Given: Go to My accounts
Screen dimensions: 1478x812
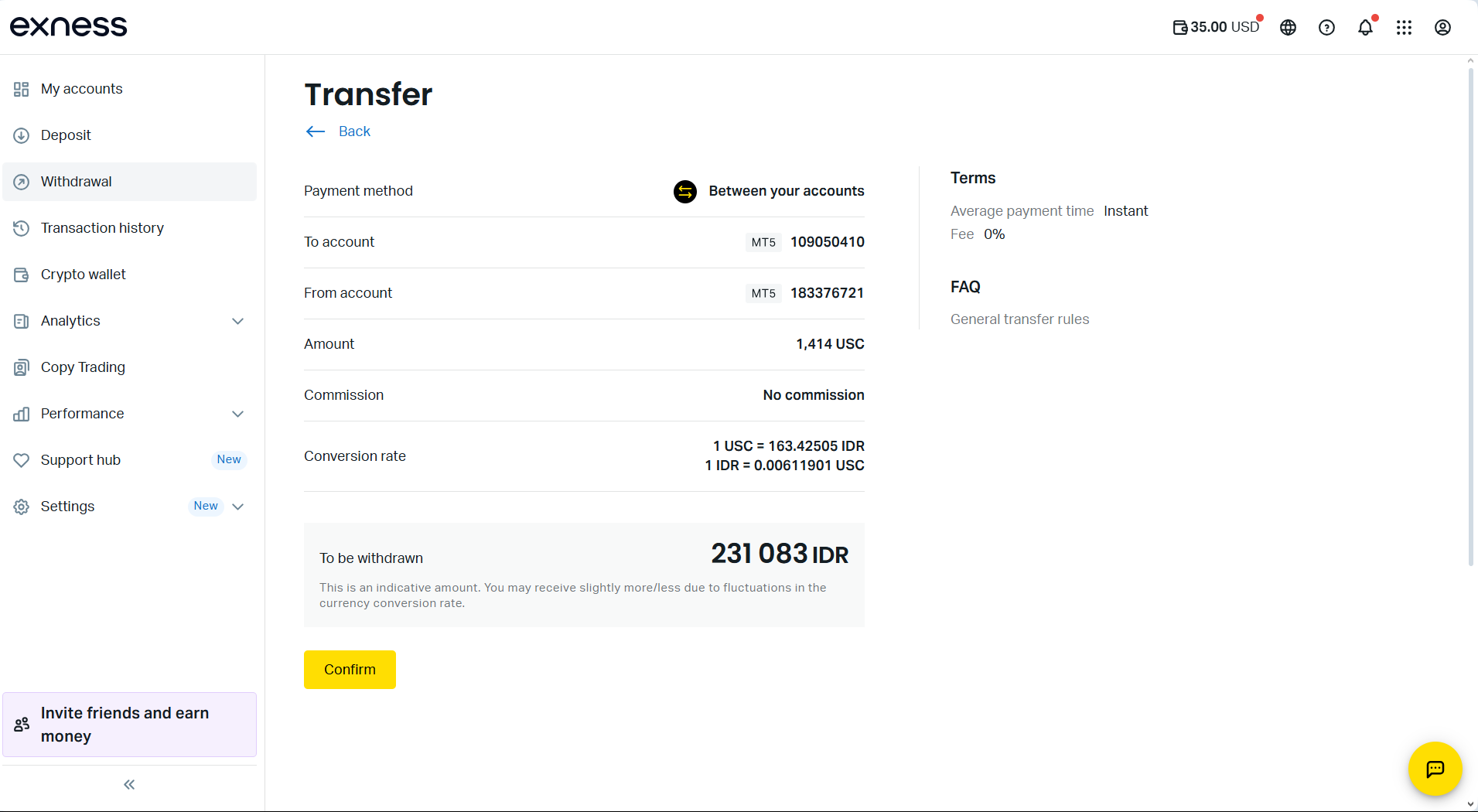Looking at the screenshot, I should (x=129, y=89).
